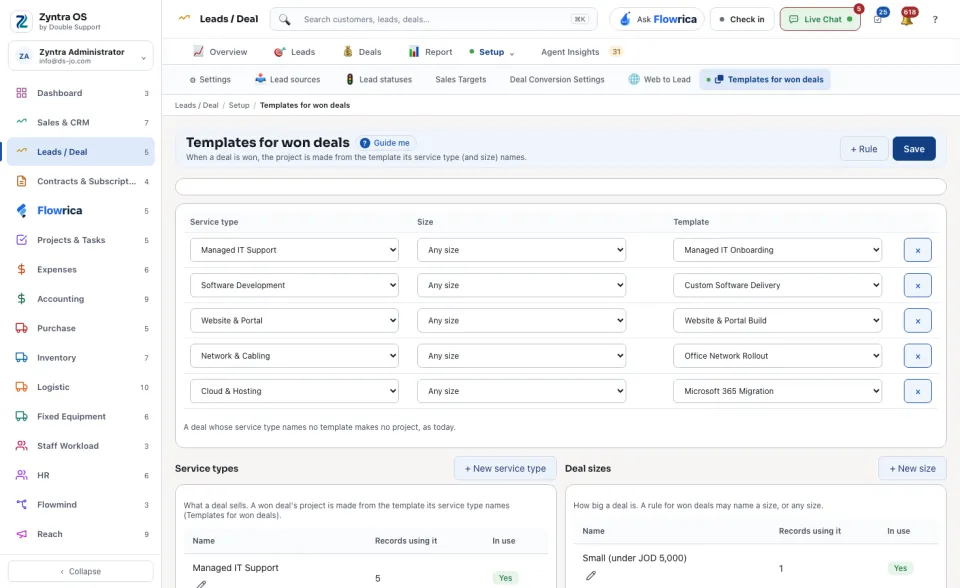Image resolution: width=960 pixels, height=588 pixels.
Task: Click the Guide me link
Action: click(x=386, y=143)
